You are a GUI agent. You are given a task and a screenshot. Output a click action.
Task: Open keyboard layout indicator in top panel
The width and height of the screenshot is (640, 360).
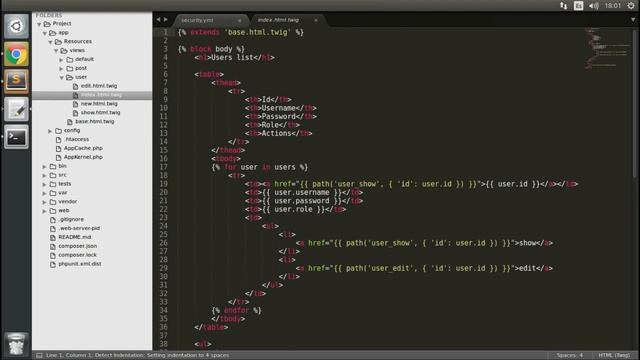(578, 5)
